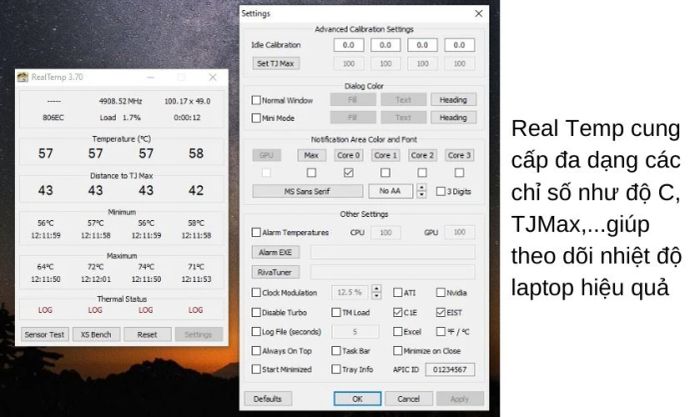The width and height of the screenshot is (700, 417).
Task: Enable the Nvidia checkbox
Action: point(441,292)
